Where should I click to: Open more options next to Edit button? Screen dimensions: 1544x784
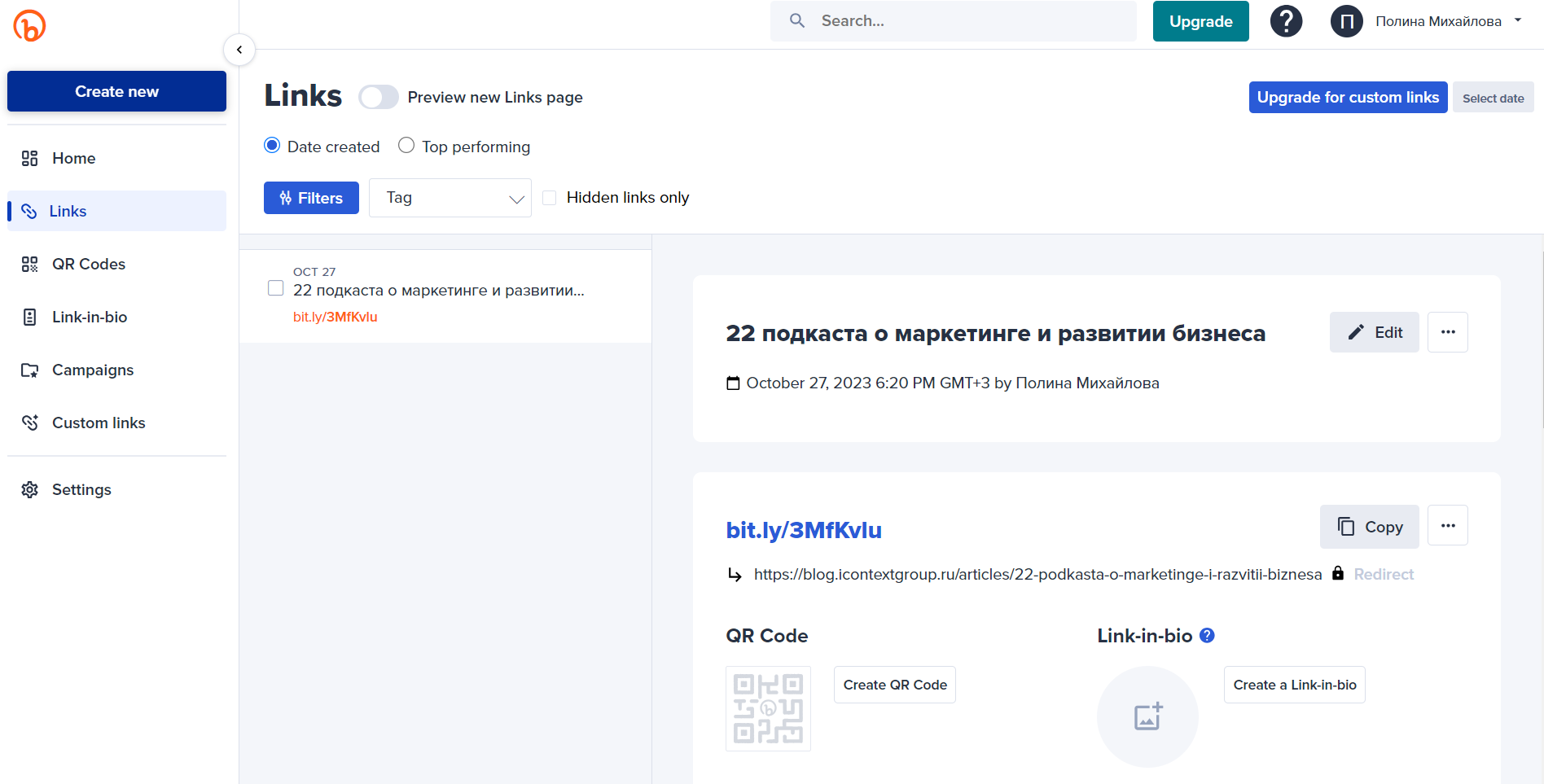click(1448, 332)
